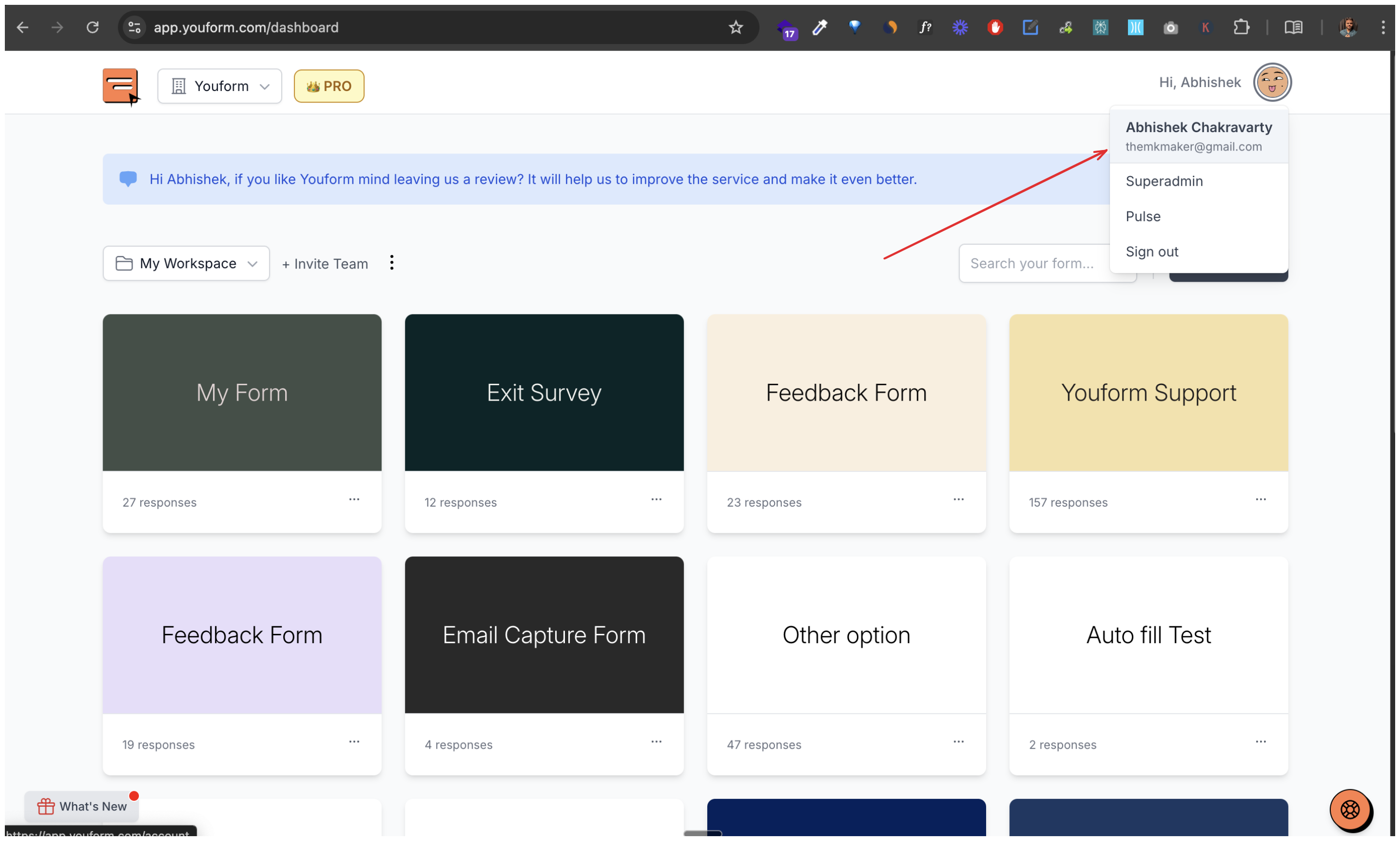Open Abhishek Chakravarty account entry
This screenshot has width=1400, height=841.
click(x=1198, y=136)
